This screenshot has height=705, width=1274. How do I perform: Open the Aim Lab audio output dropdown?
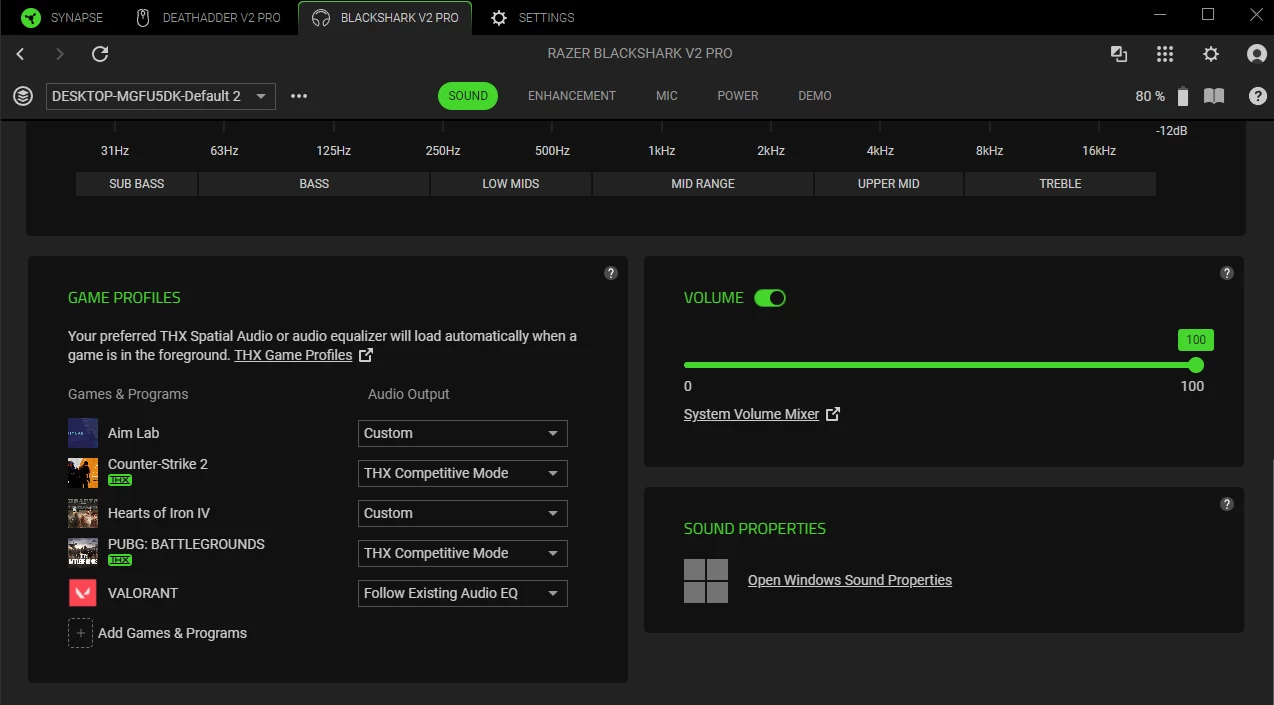463,433
